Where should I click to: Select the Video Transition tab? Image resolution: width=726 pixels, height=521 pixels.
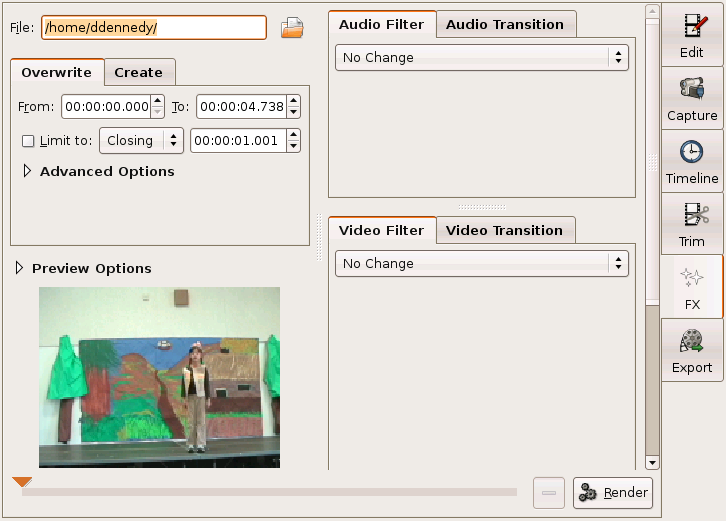504,230
